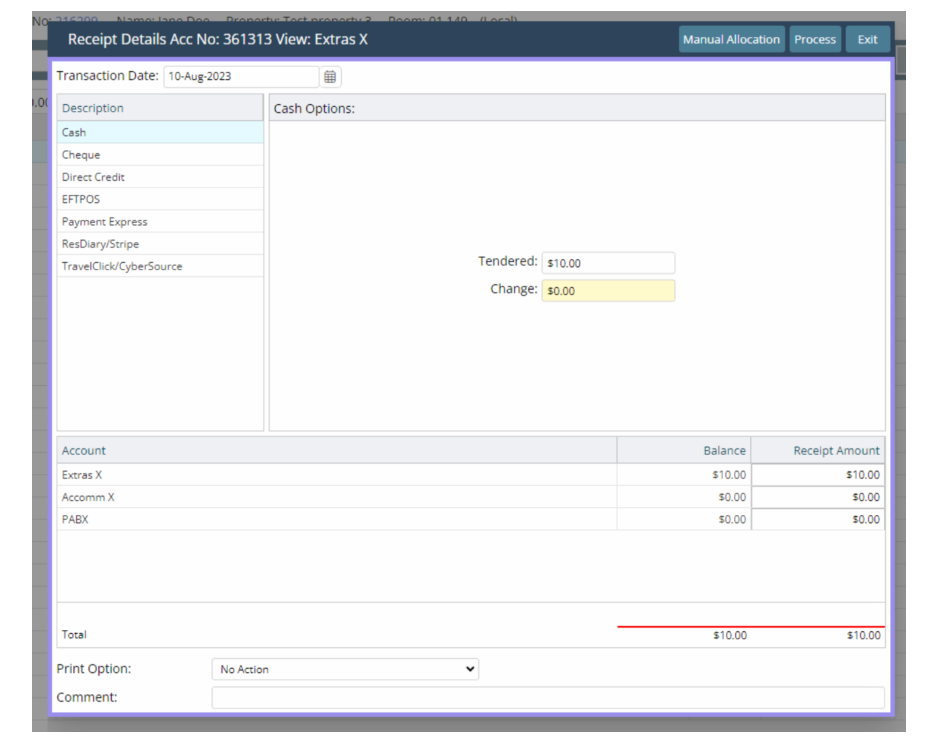The width and height of the screenshot is (934, 741).
Task: Choose Cheque from the payment list
Action: [x=160, y=155]
